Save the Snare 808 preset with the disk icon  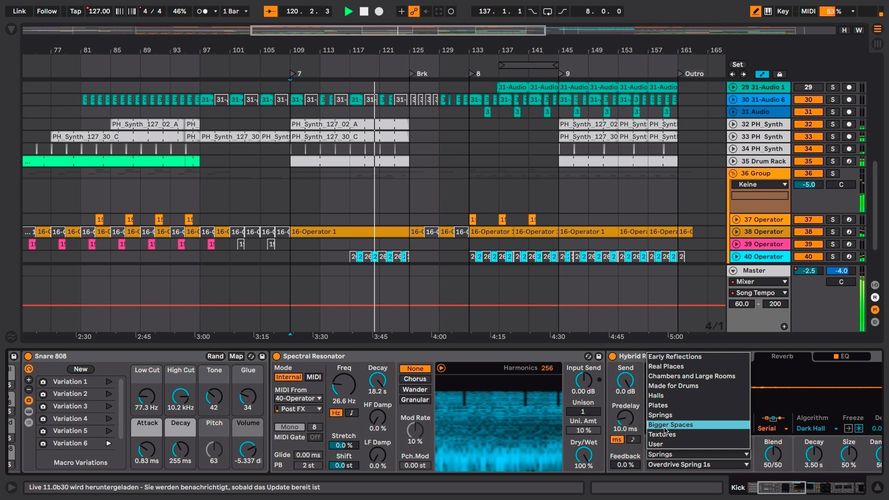(x=262, y=356)
